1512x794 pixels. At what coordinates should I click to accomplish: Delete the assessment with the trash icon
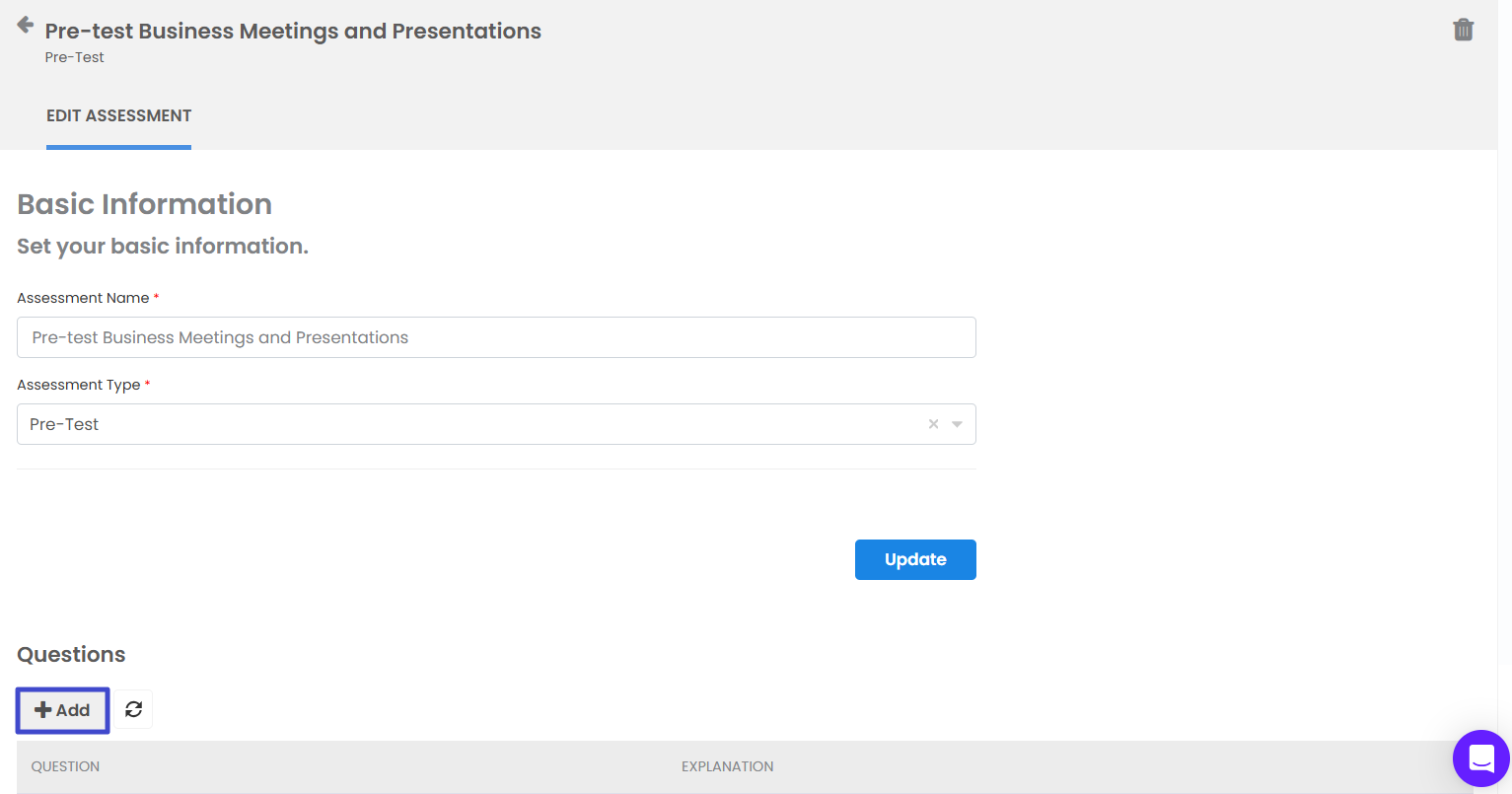pyautogui.click(x=1463, y=30)
